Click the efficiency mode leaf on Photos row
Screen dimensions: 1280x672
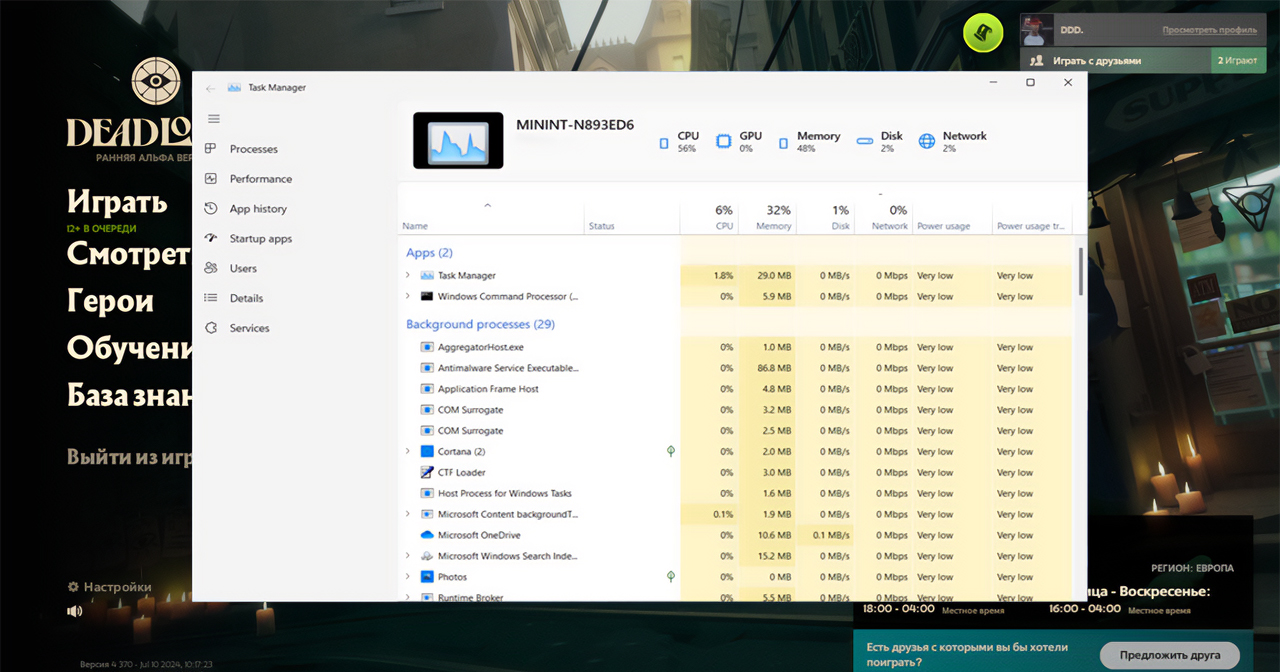pos(671,576)
